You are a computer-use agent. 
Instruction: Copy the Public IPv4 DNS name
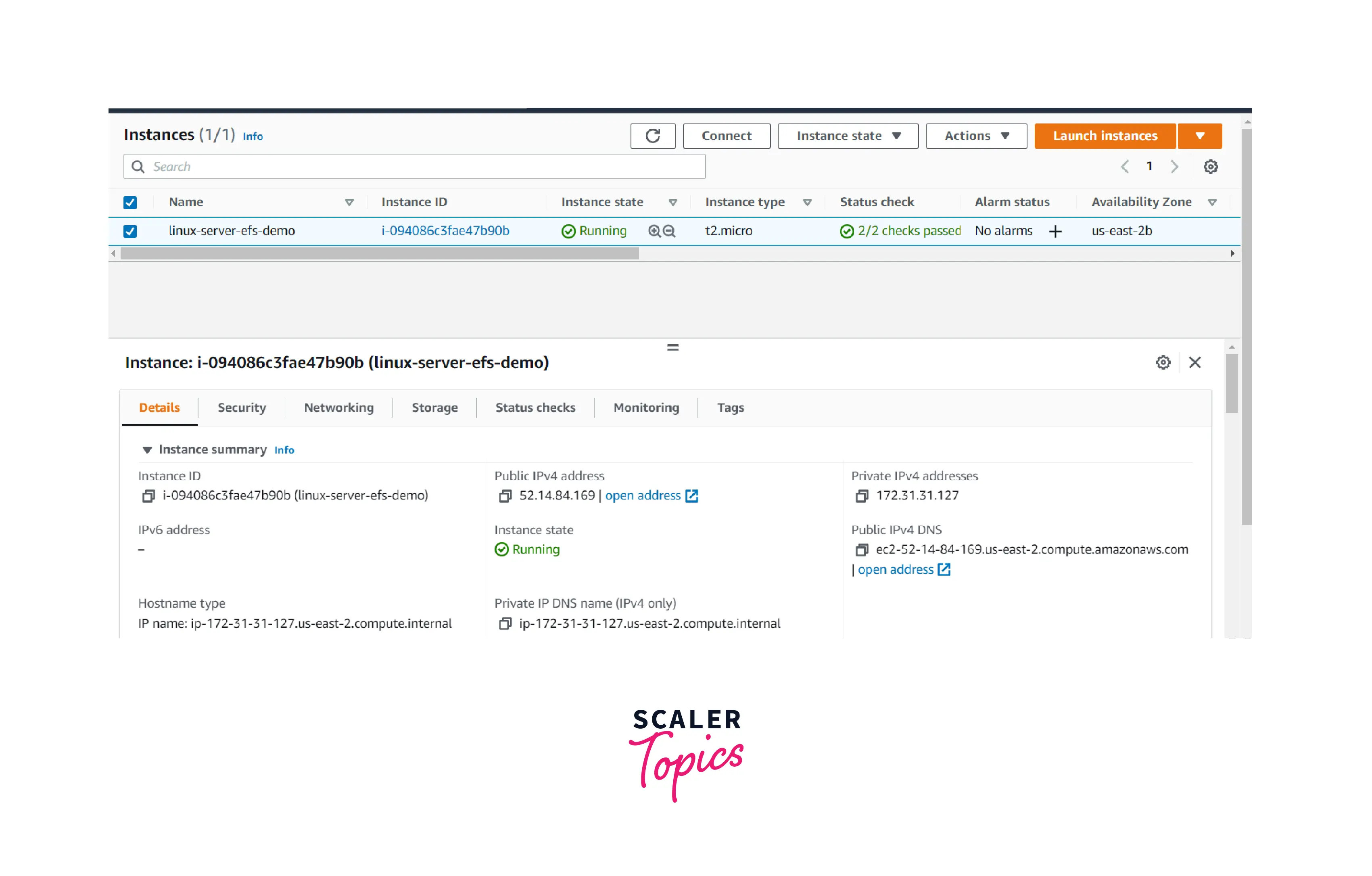pos(862,550)
